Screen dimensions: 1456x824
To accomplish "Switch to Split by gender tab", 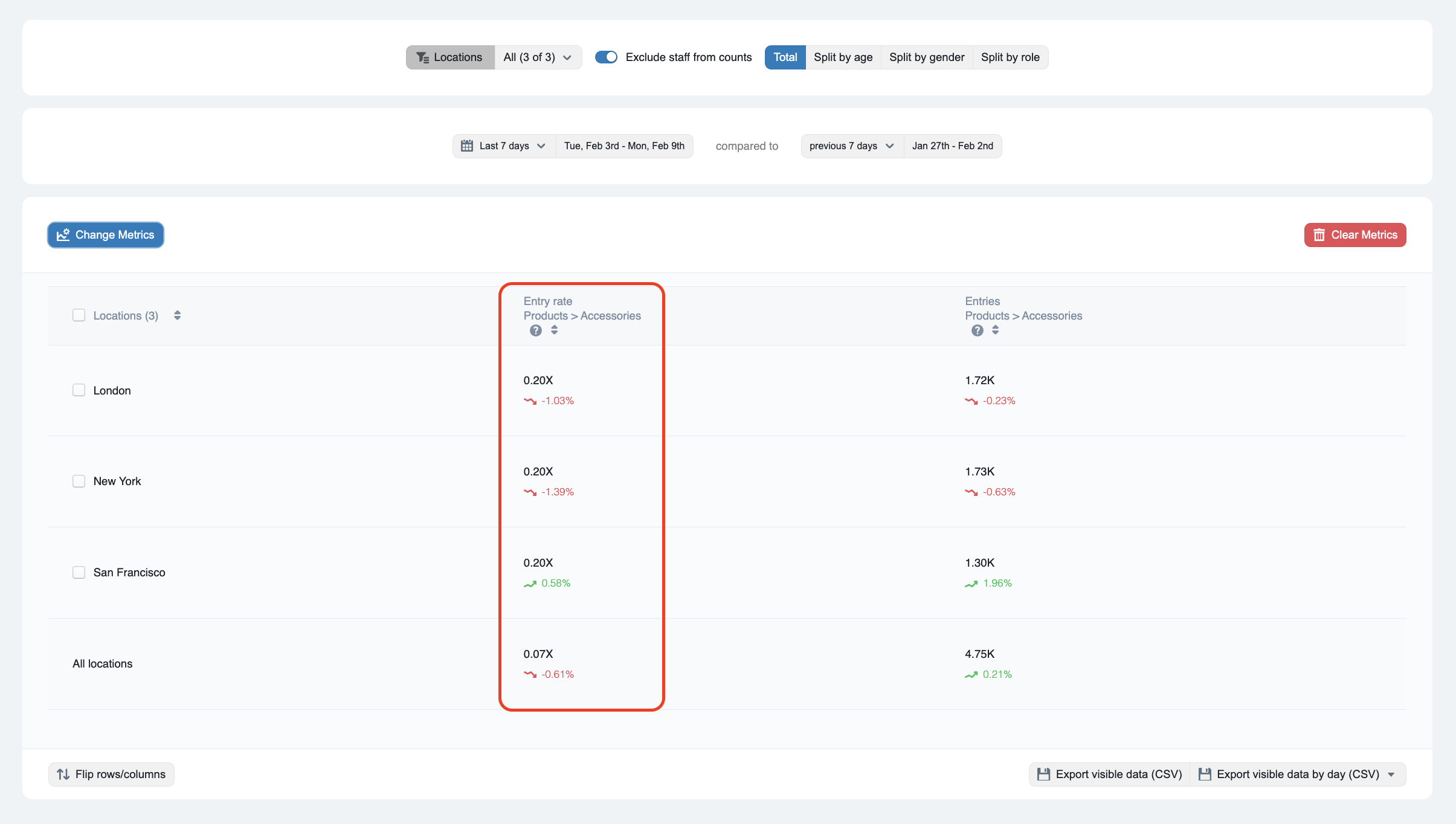I will click(926, 57).
